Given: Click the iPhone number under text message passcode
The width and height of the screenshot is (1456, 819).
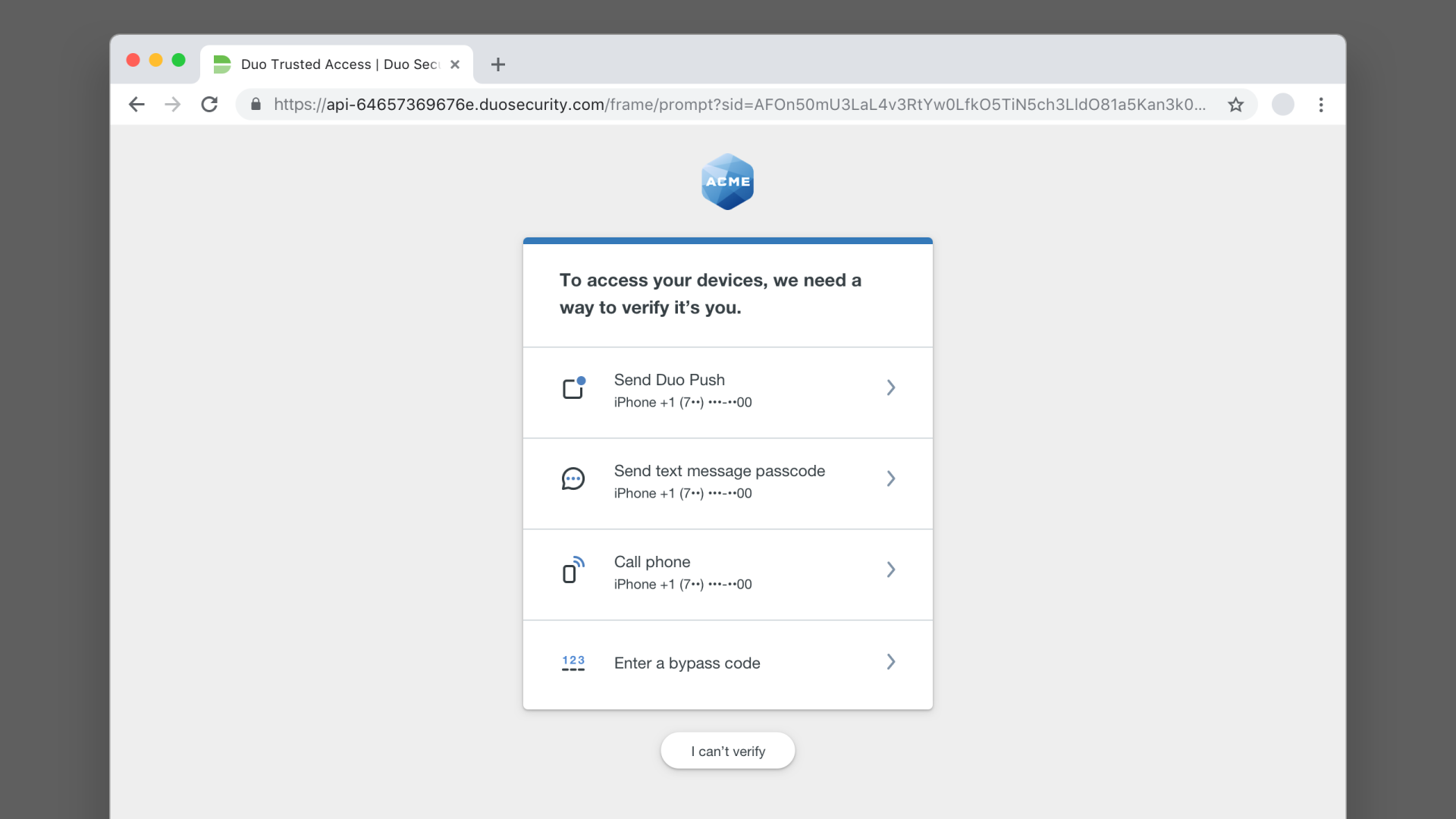Looking at the screenshot, I should click(682, 494).
